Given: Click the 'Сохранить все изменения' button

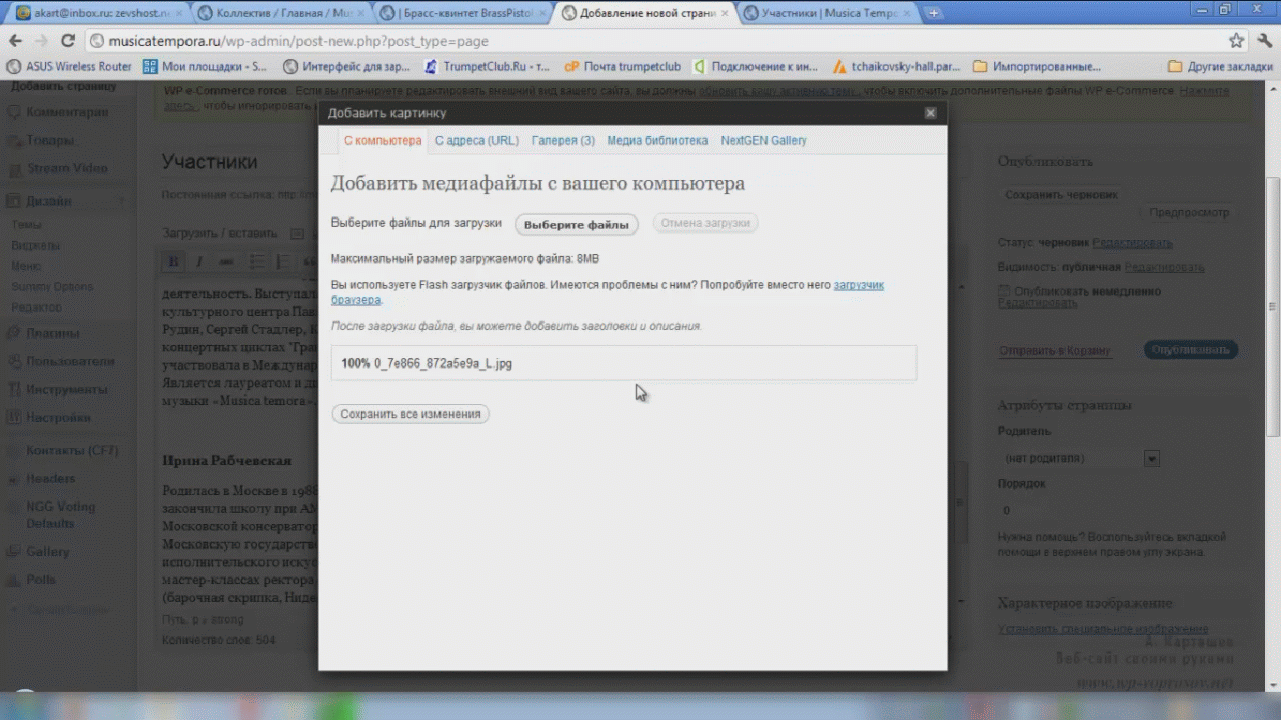Looking at the screenshot, I should point(410,414).
